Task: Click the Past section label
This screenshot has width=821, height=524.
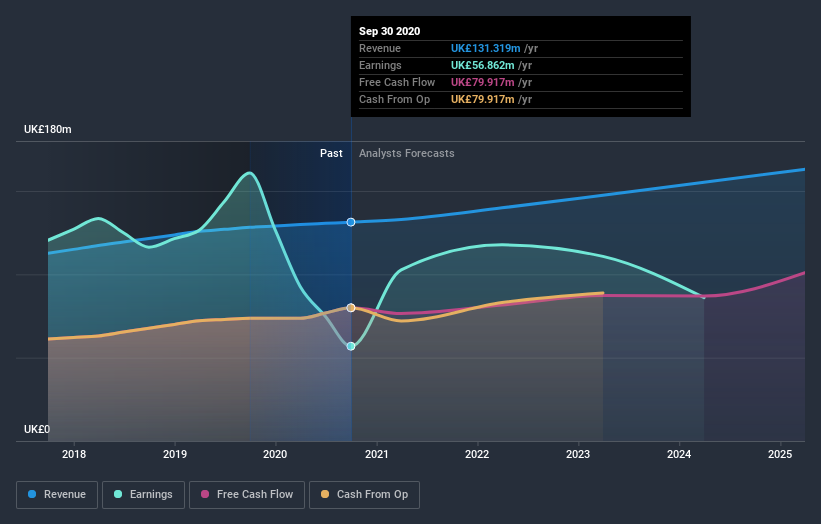Action: click(x=331, y=153)
